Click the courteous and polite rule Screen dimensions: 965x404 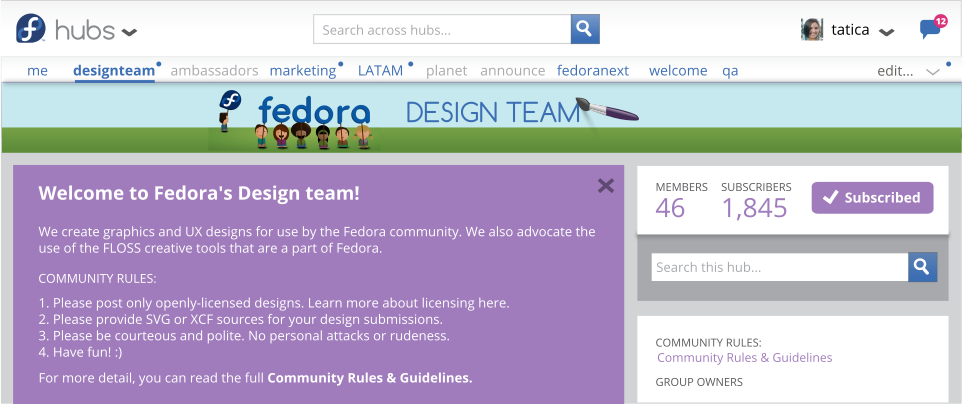(x=244, y=336)
